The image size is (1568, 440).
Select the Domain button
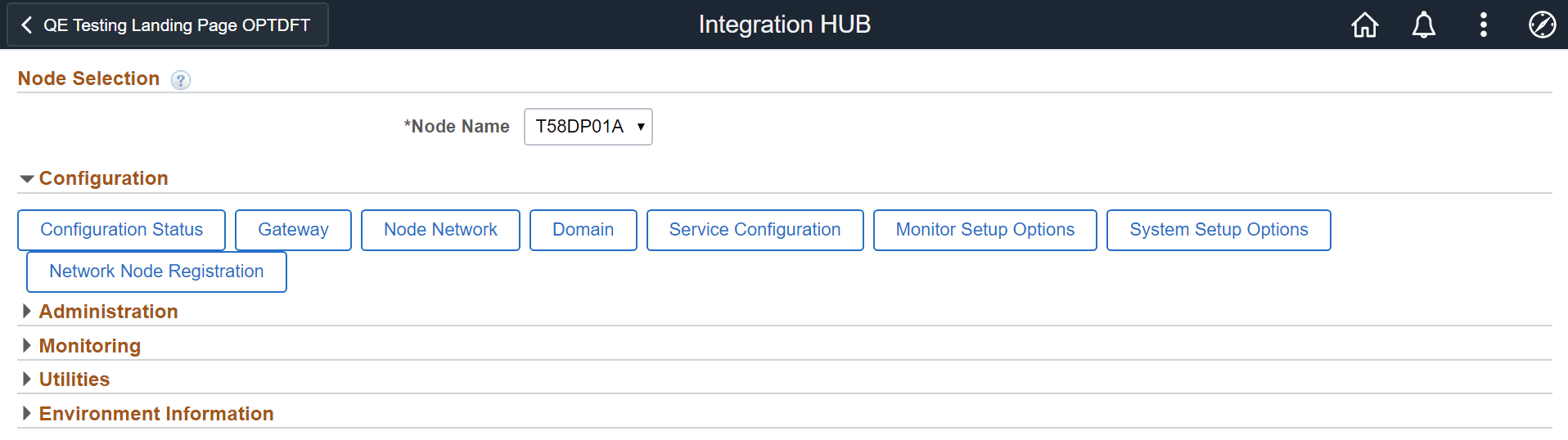coord(583,230)
